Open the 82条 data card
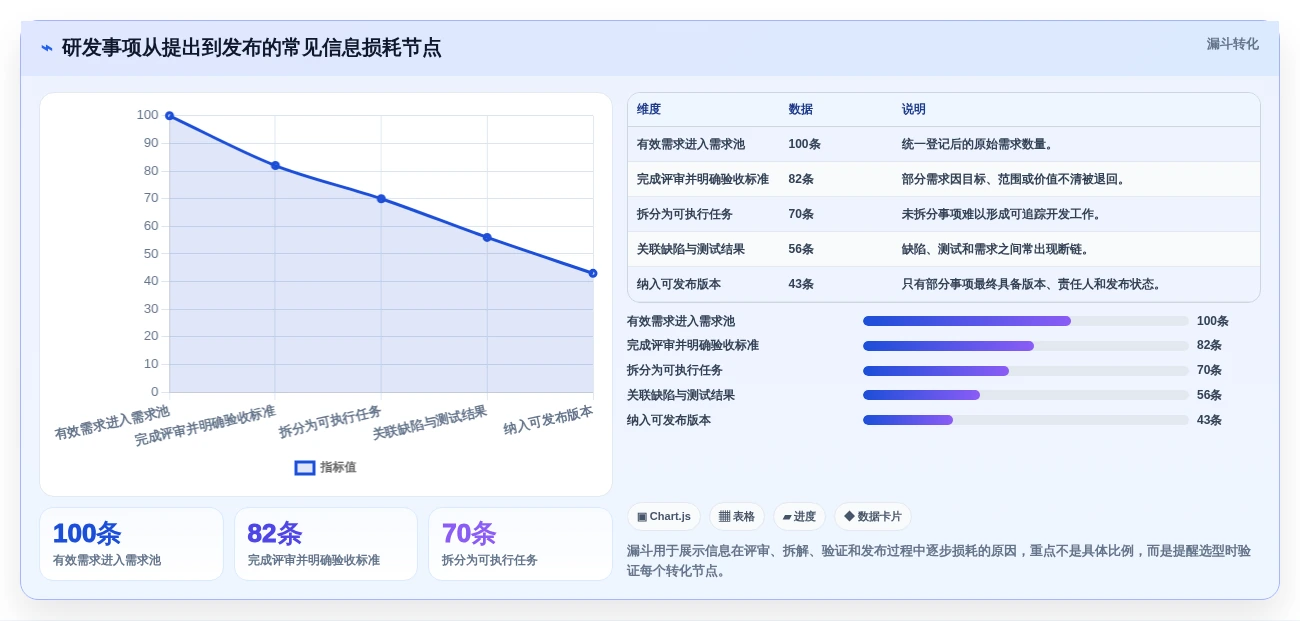Screen dimensions: 1300x621 [x=326, y=544]
